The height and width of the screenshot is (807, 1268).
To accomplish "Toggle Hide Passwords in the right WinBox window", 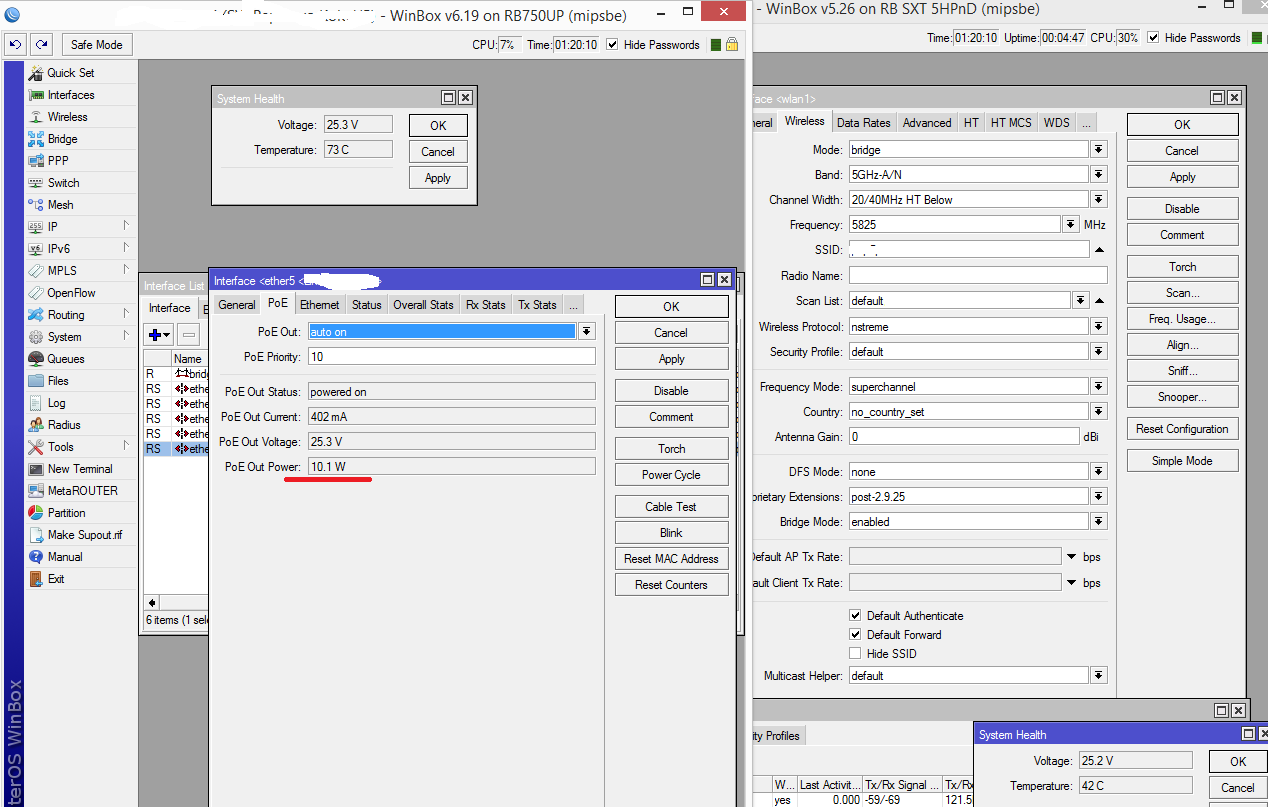I will tap(1153, 38).
